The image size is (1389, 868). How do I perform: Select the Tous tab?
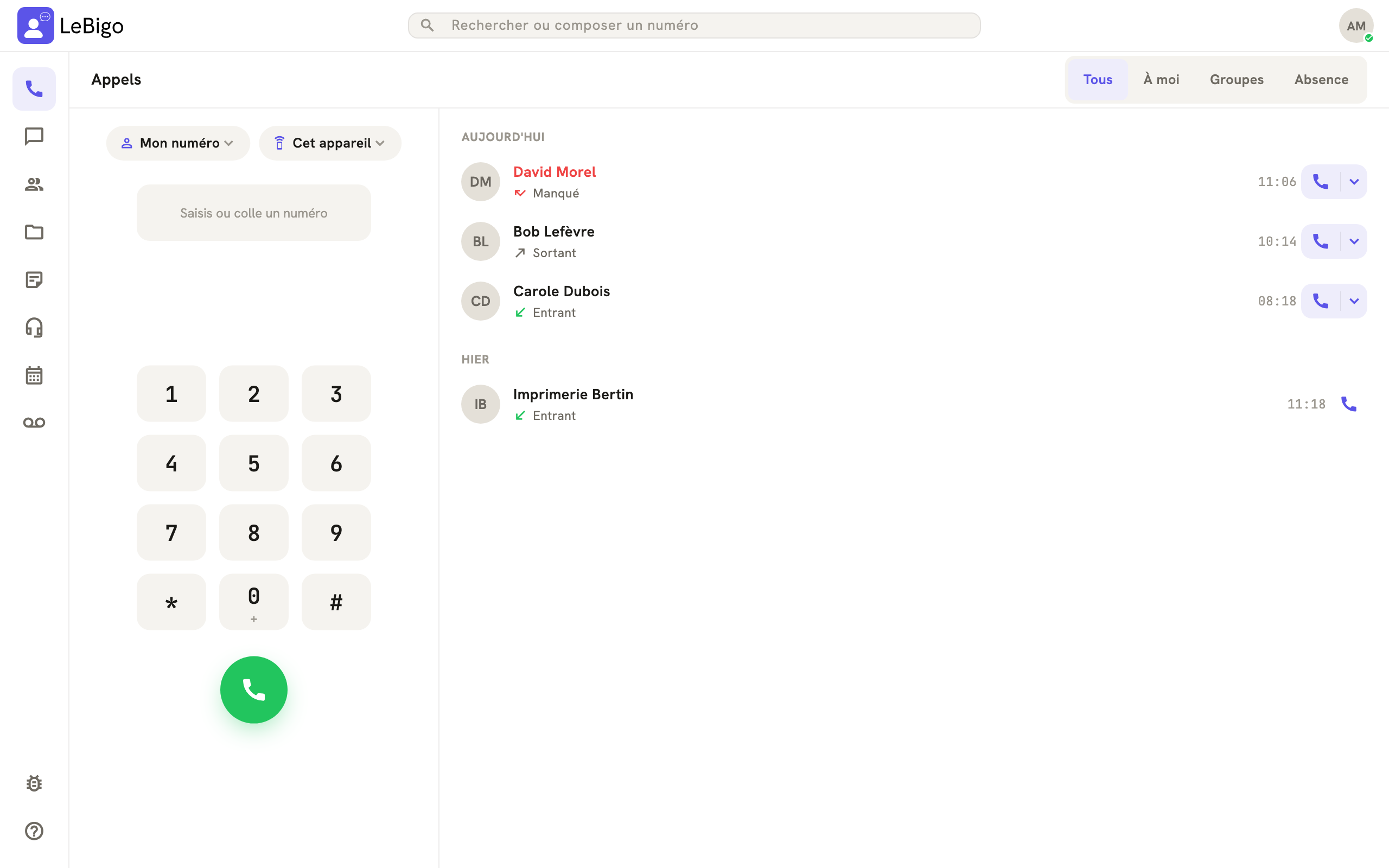pyautogui.click(x=1098, y=80)
